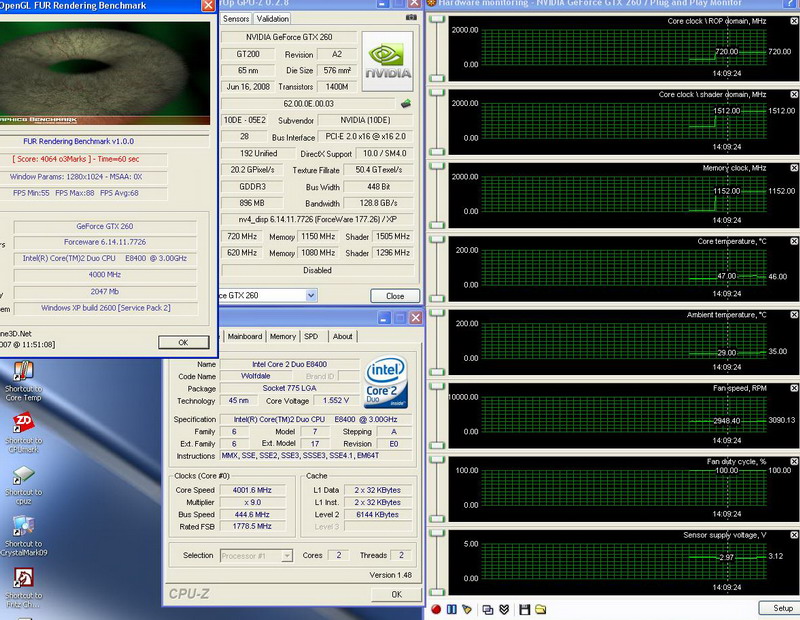800x620 pixels.
Task: Pause hardware monitoring with the blue pause icon
Action: coord(452,609)
